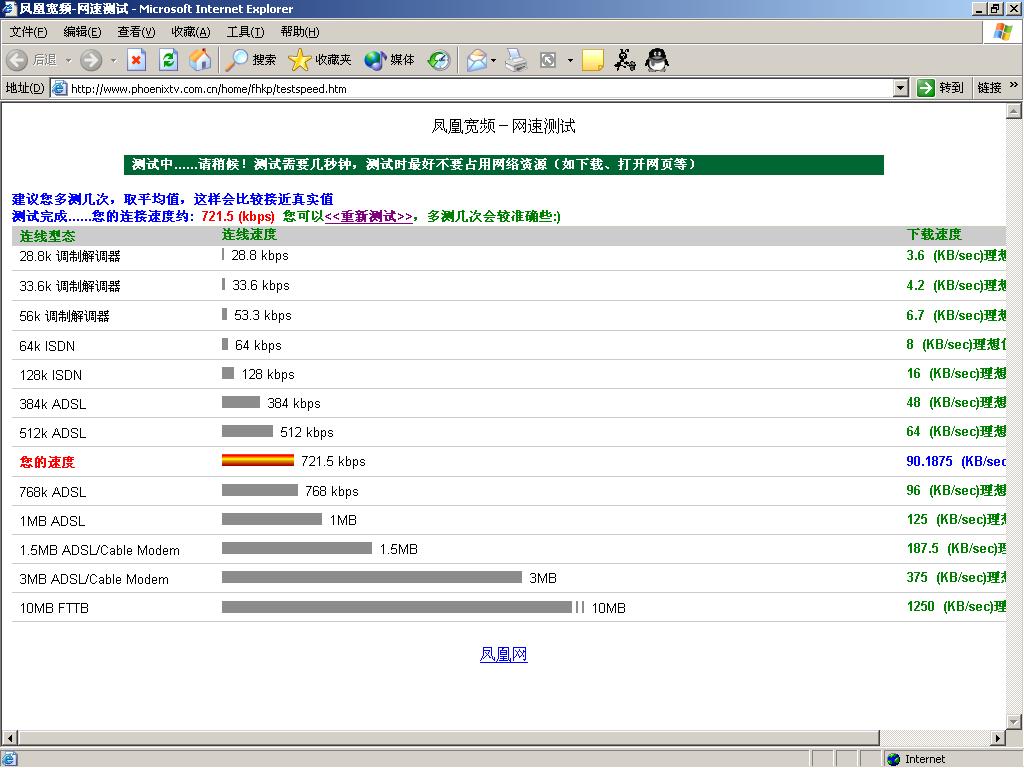
Task: Open the Media (媒体) globe pane
Action: pos(390,60)
